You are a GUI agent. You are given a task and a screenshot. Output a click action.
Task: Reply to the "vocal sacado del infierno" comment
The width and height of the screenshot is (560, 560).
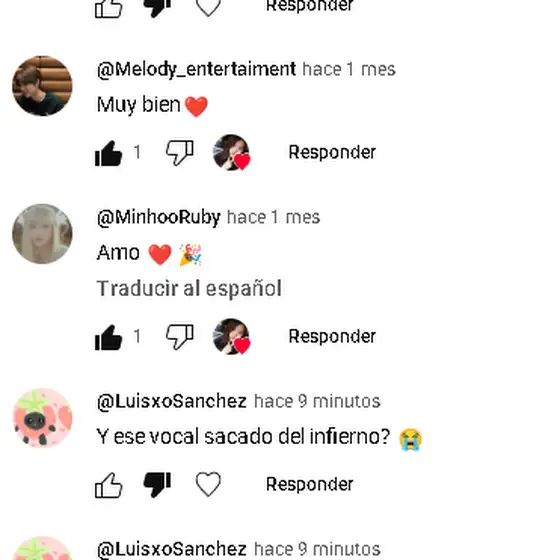tap(309, 485)
